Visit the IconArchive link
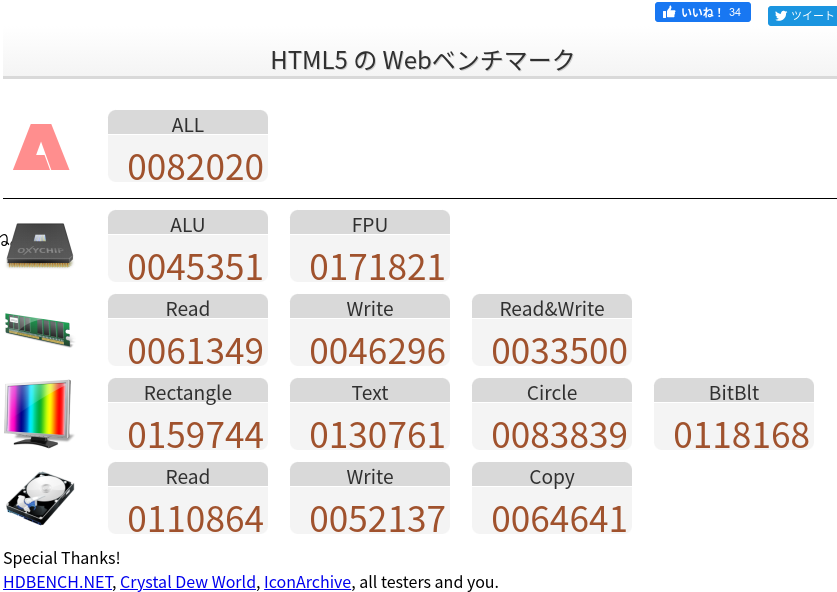The height and width of the screenshot is (592, 837). [307, 582]
